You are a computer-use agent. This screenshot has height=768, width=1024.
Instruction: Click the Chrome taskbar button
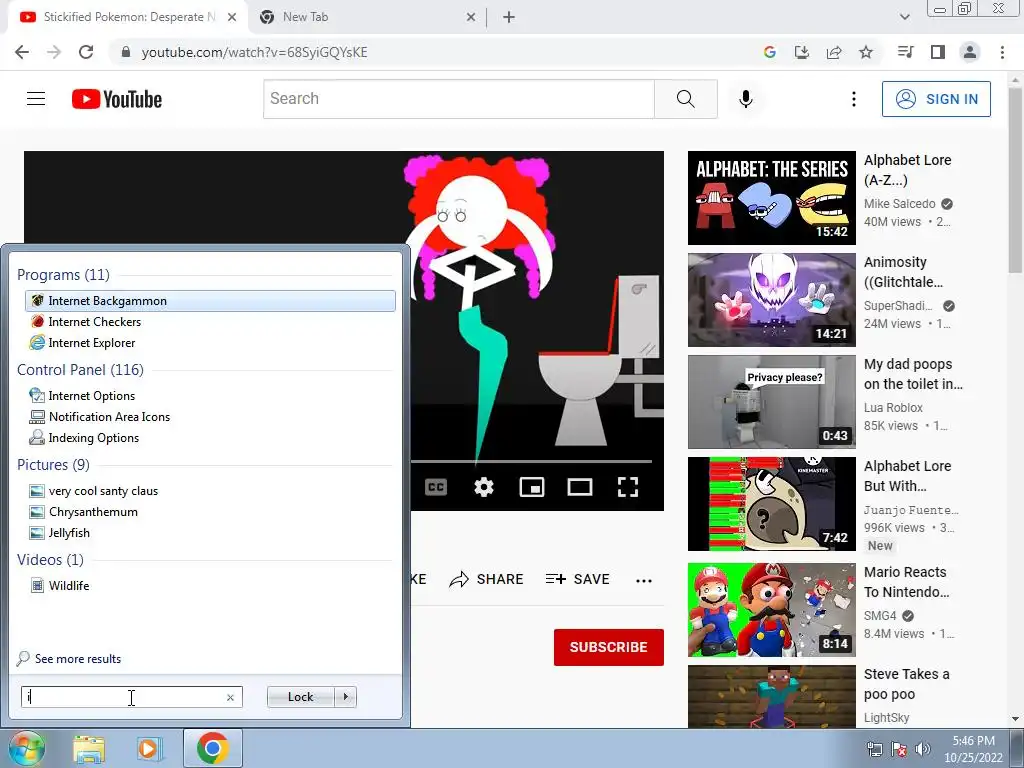click(212, 748)
